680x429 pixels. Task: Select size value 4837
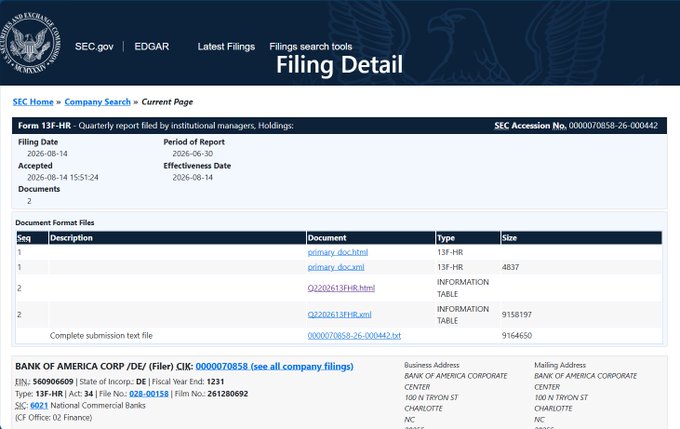pyautogui.click(x=510, y=267)
